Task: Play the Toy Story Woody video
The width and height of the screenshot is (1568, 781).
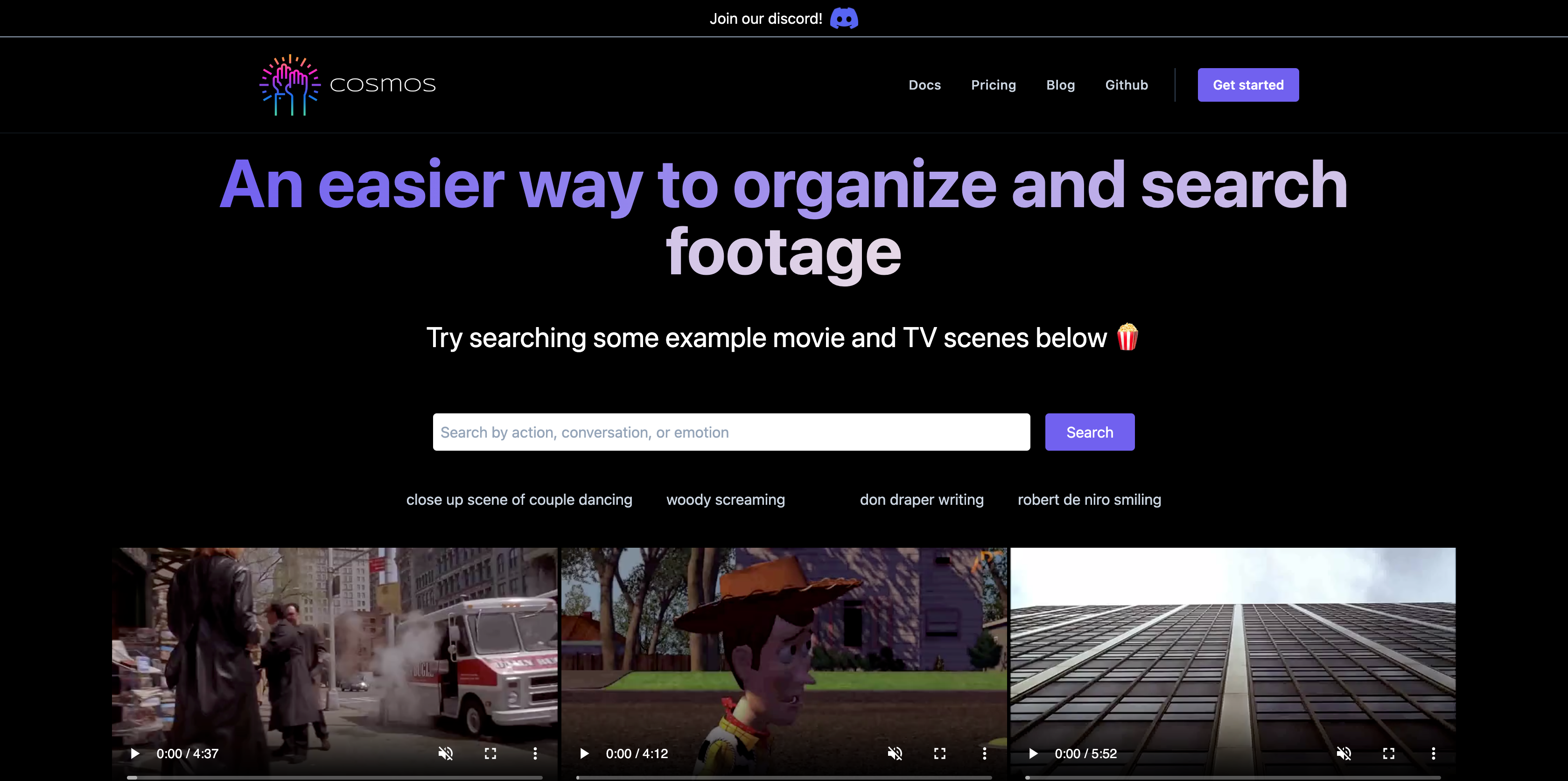Action: tap(584, 753)
